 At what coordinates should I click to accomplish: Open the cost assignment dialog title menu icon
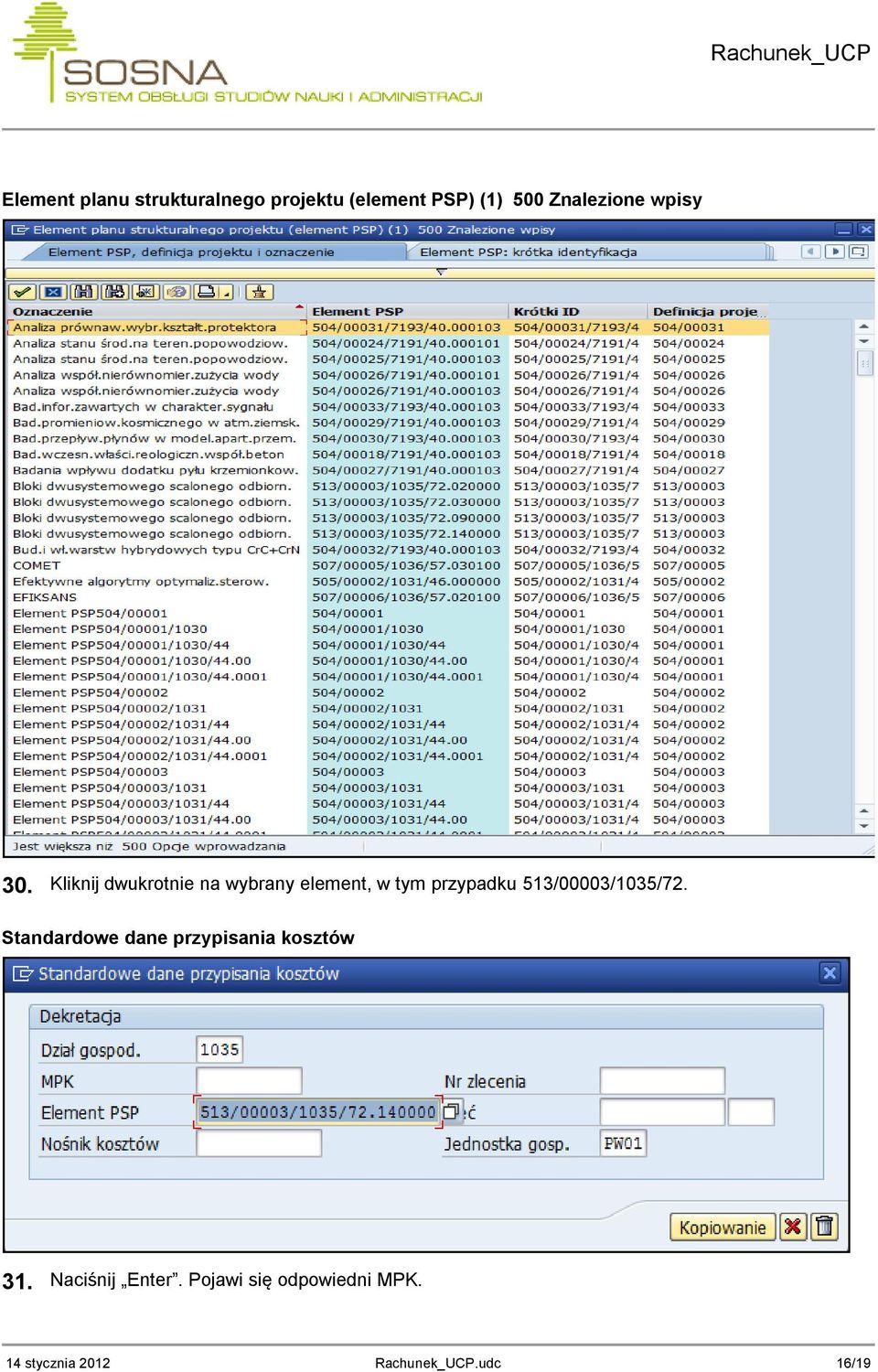[23, 973]
